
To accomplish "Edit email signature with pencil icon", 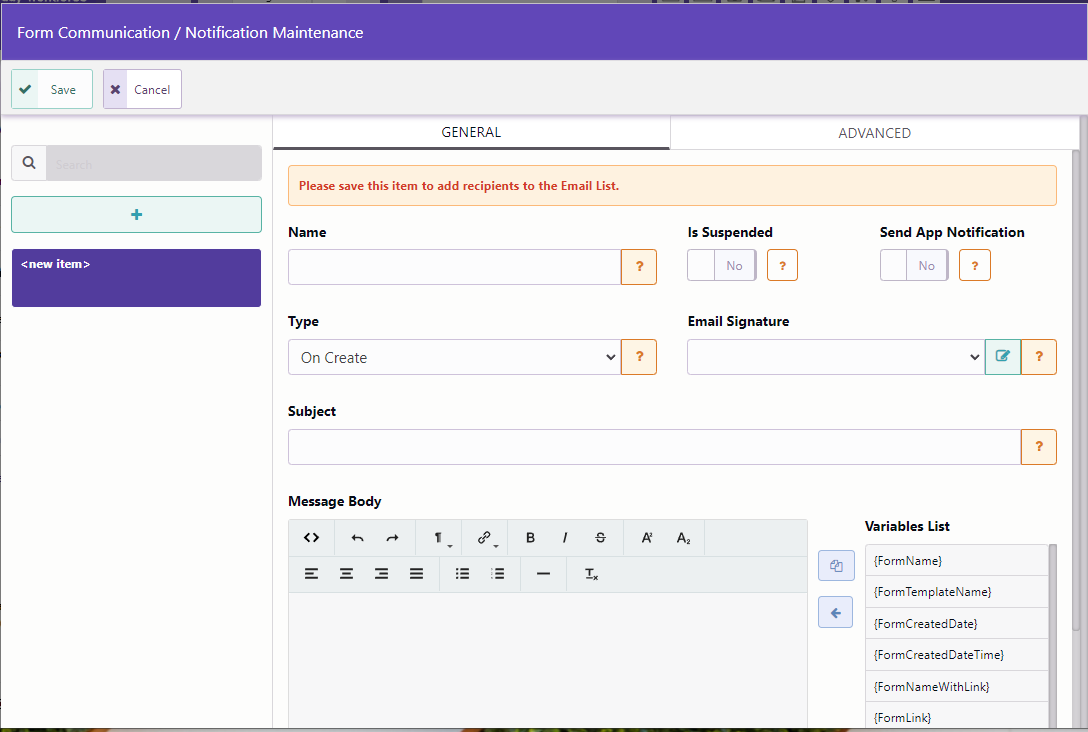I will point(1003,357).
